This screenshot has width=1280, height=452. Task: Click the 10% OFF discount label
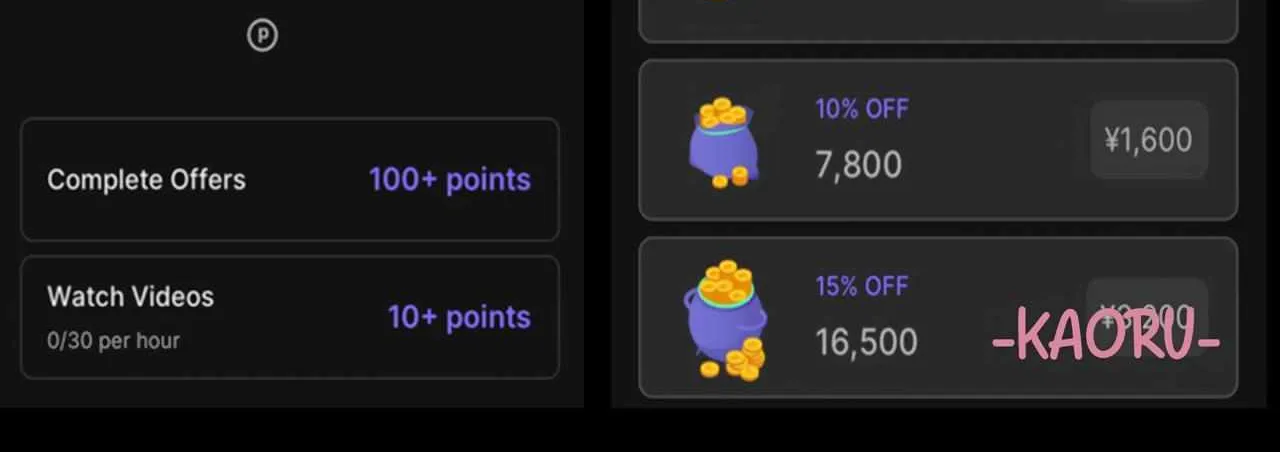pyautogui.click(x=862, y=109)
